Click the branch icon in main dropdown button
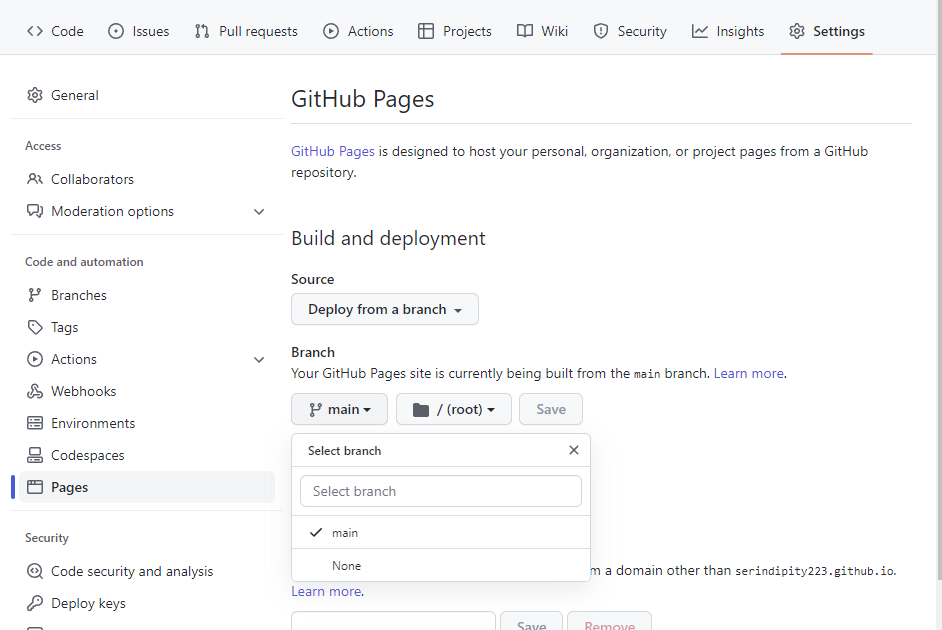This screenshot has width=942, height=630. tap(315, 410)
